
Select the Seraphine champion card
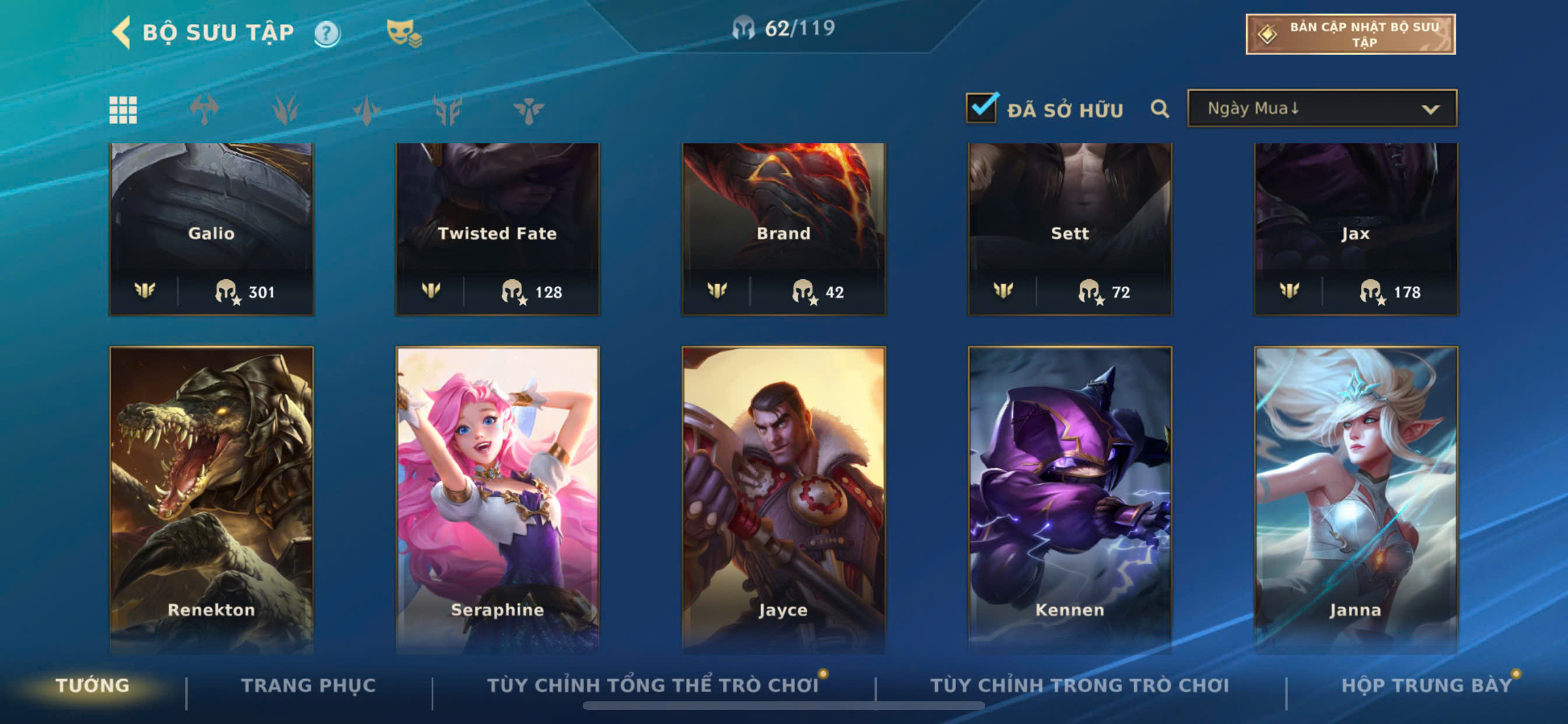coord(498,500)
